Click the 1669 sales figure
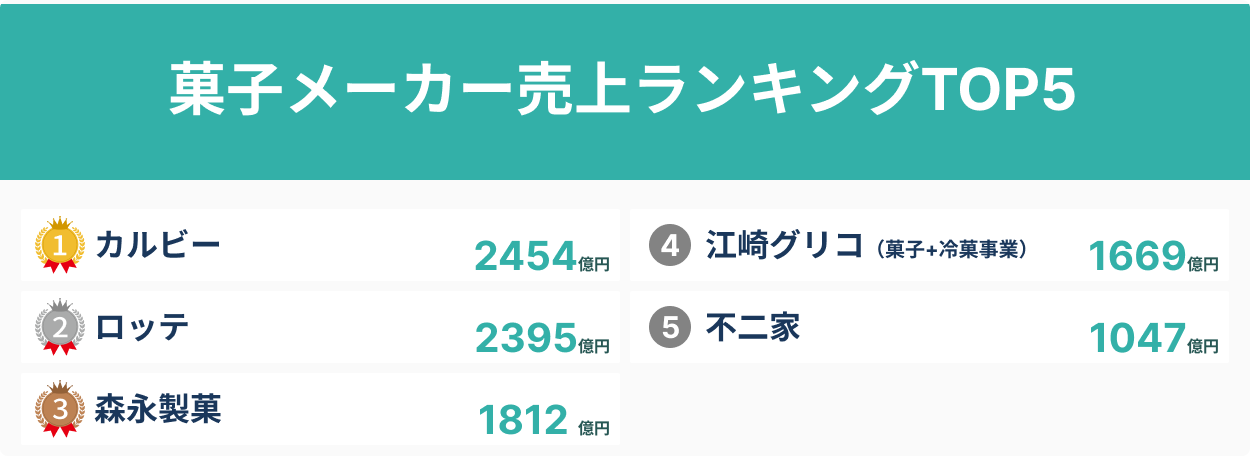Viewport: 1250px width, 456px height. coord(1136,257)
